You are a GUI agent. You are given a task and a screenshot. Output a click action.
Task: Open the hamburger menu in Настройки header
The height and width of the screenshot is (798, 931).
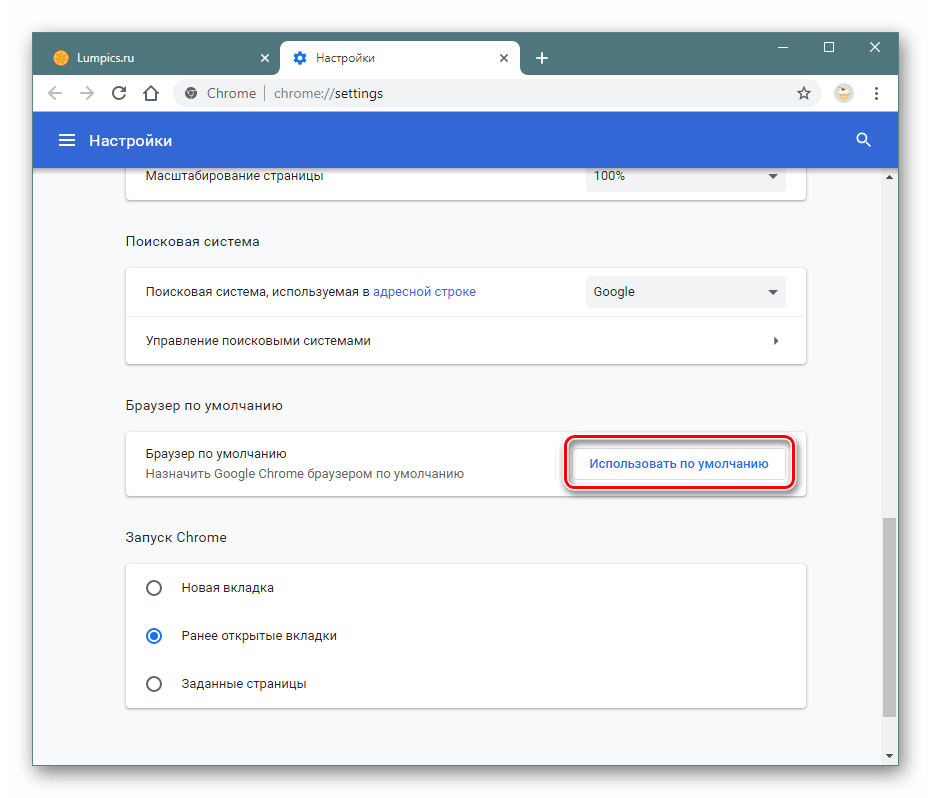67,141
